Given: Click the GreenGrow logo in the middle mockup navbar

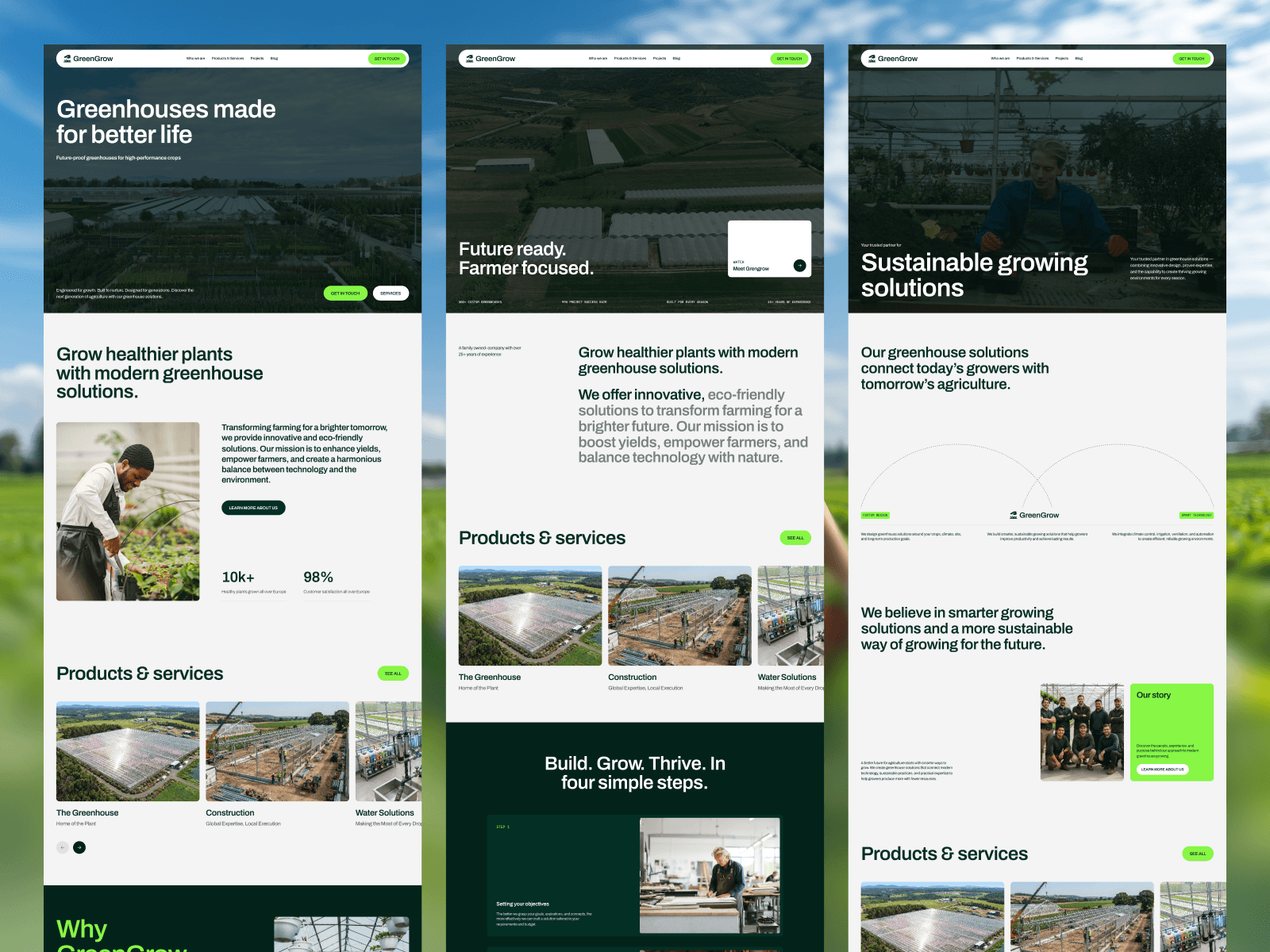Looking at the screenshot, I should (491, 59).
